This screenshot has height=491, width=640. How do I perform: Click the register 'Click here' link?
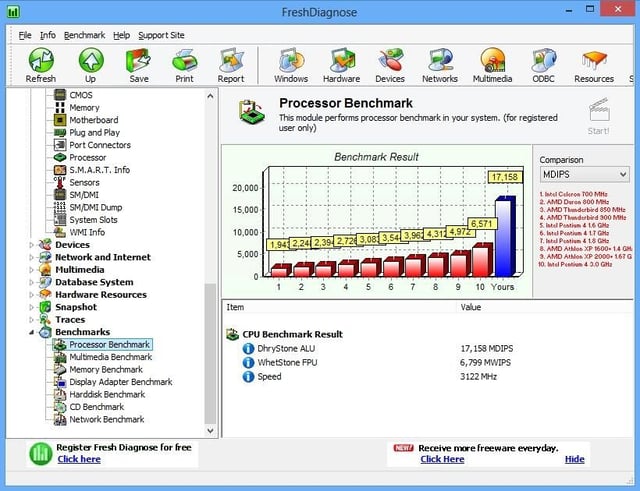coord(79,460)
